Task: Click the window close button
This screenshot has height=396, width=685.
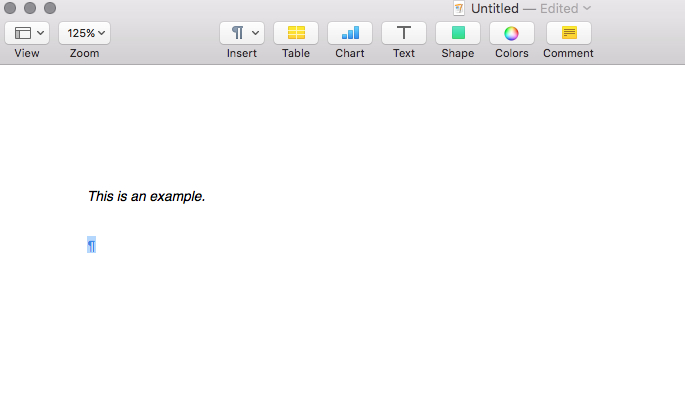Action: 10,8
